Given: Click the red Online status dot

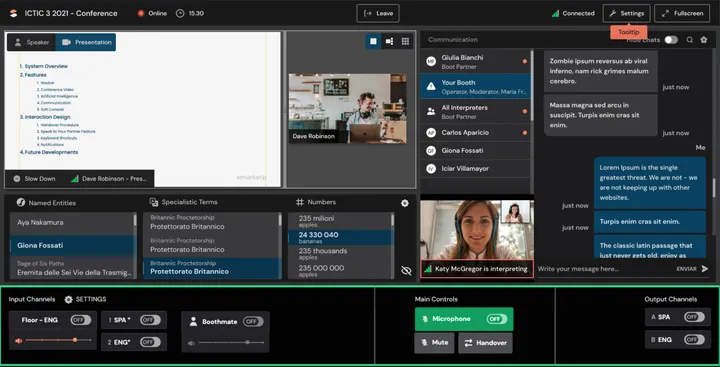Looking at the screenshot, I should point(141,13).
